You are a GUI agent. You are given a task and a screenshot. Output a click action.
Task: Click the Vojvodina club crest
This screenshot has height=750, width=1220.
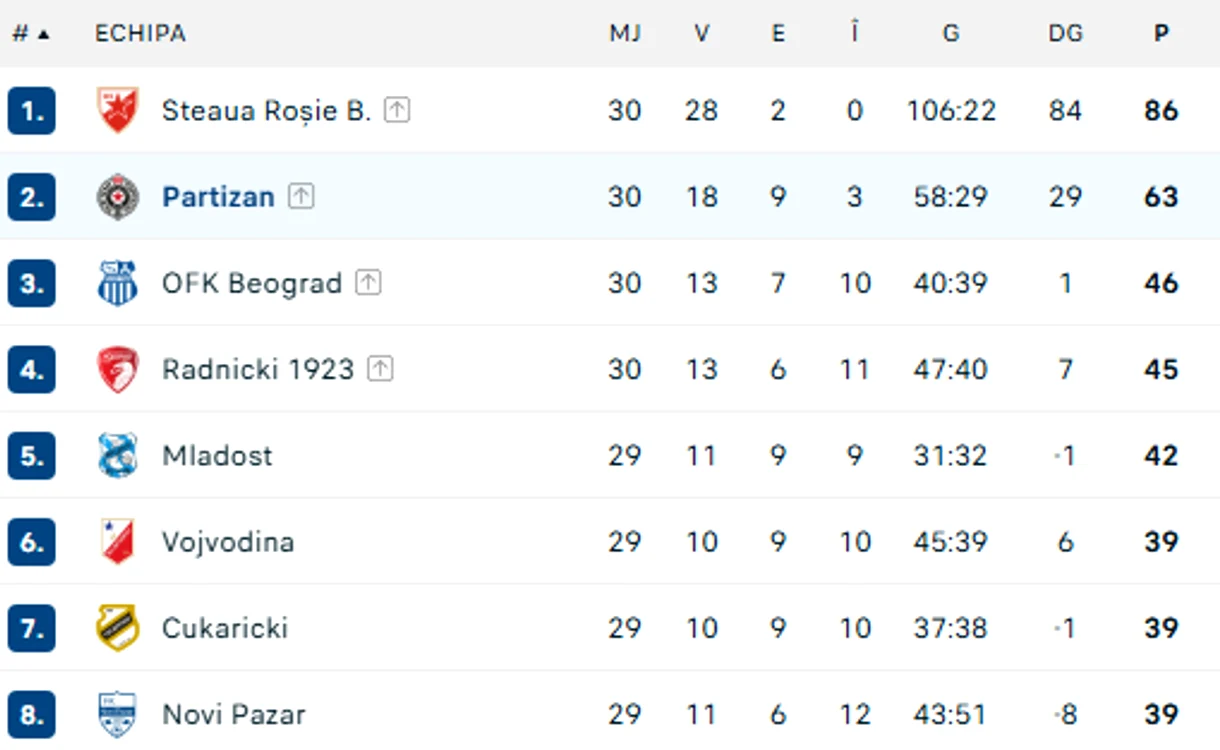click(x=117, y=541)
